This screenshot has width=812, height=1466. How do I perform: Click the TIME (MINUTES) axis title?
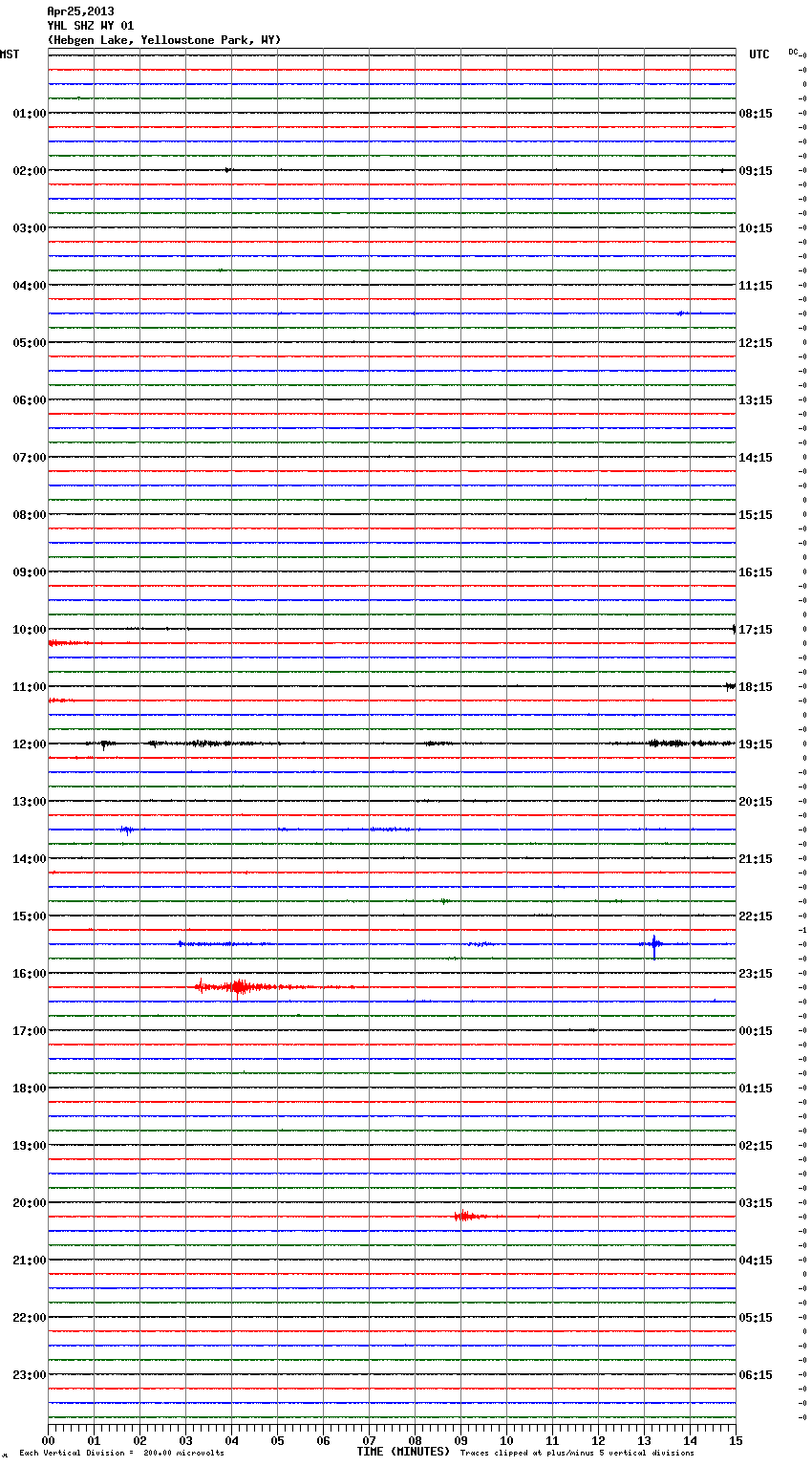(403, 1452)
